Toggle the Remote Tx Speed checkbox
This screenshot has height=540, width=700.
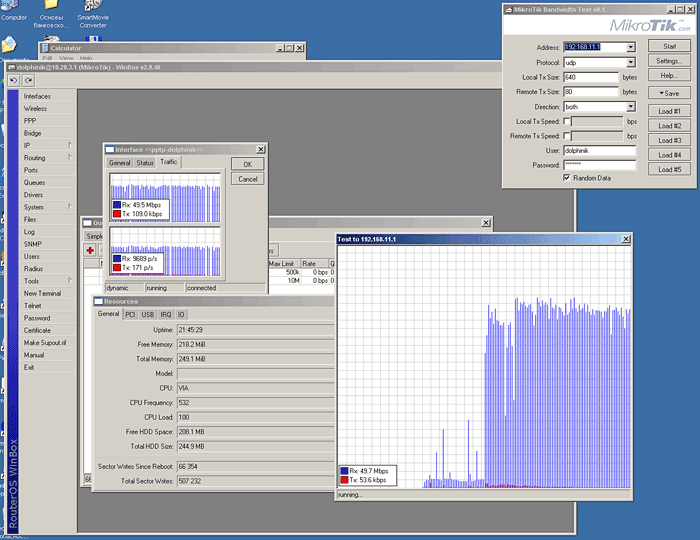(x=567, y=136)
